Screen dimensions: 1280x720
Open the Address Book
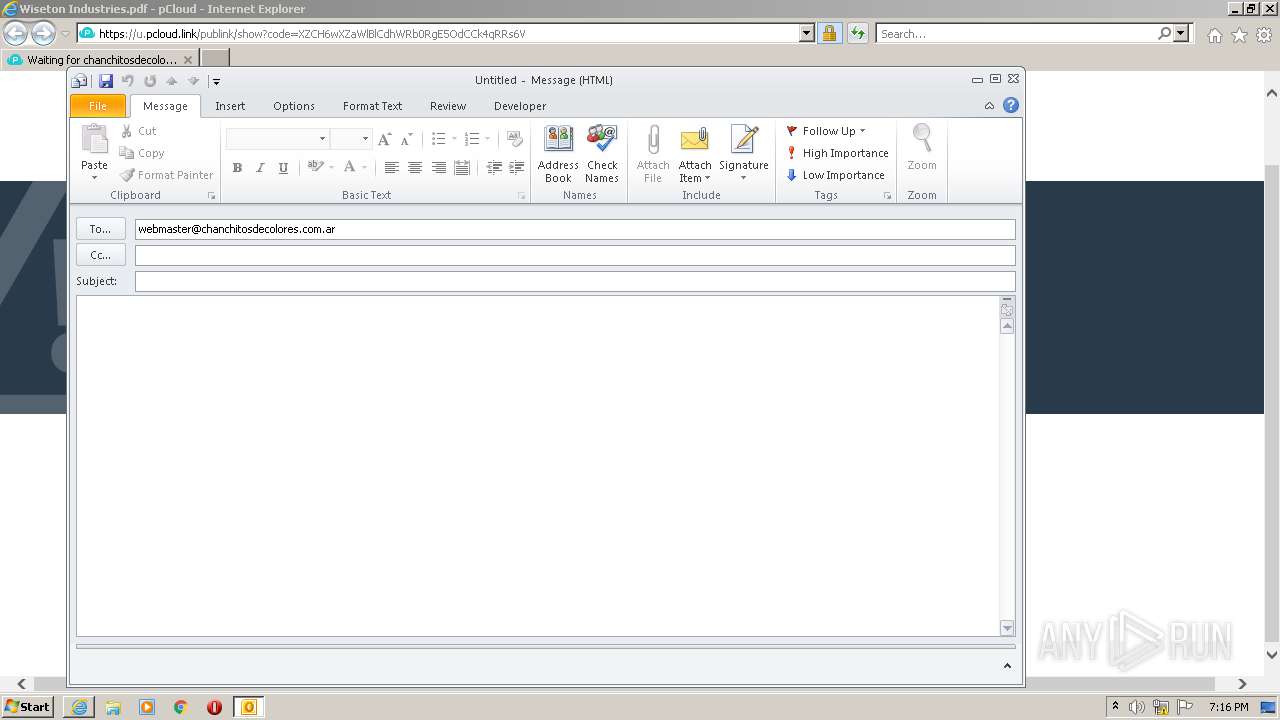[558, 154]
